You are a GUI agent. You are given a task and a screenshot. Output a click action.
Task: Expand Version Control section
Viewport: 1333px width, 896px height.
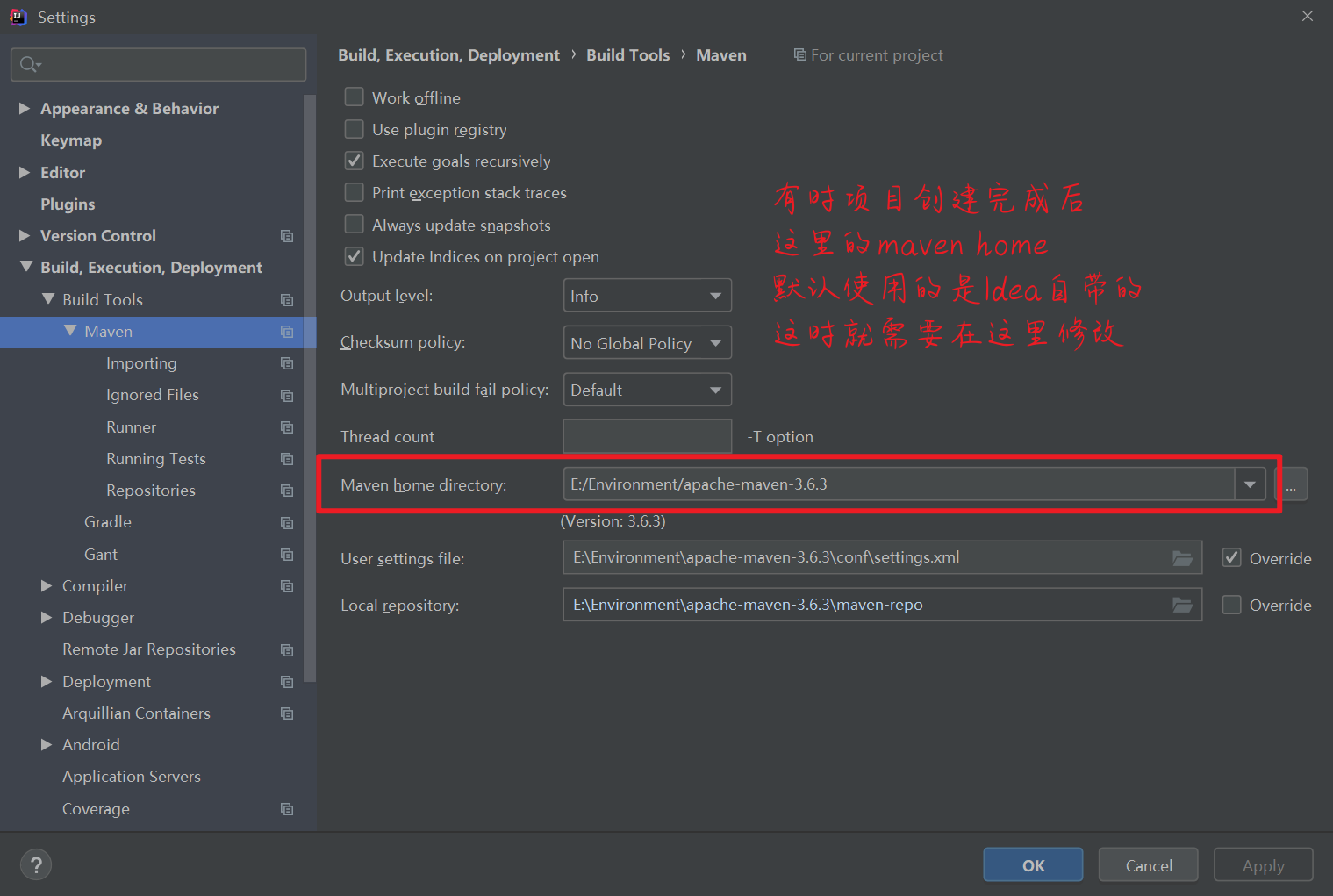[25, 235]
